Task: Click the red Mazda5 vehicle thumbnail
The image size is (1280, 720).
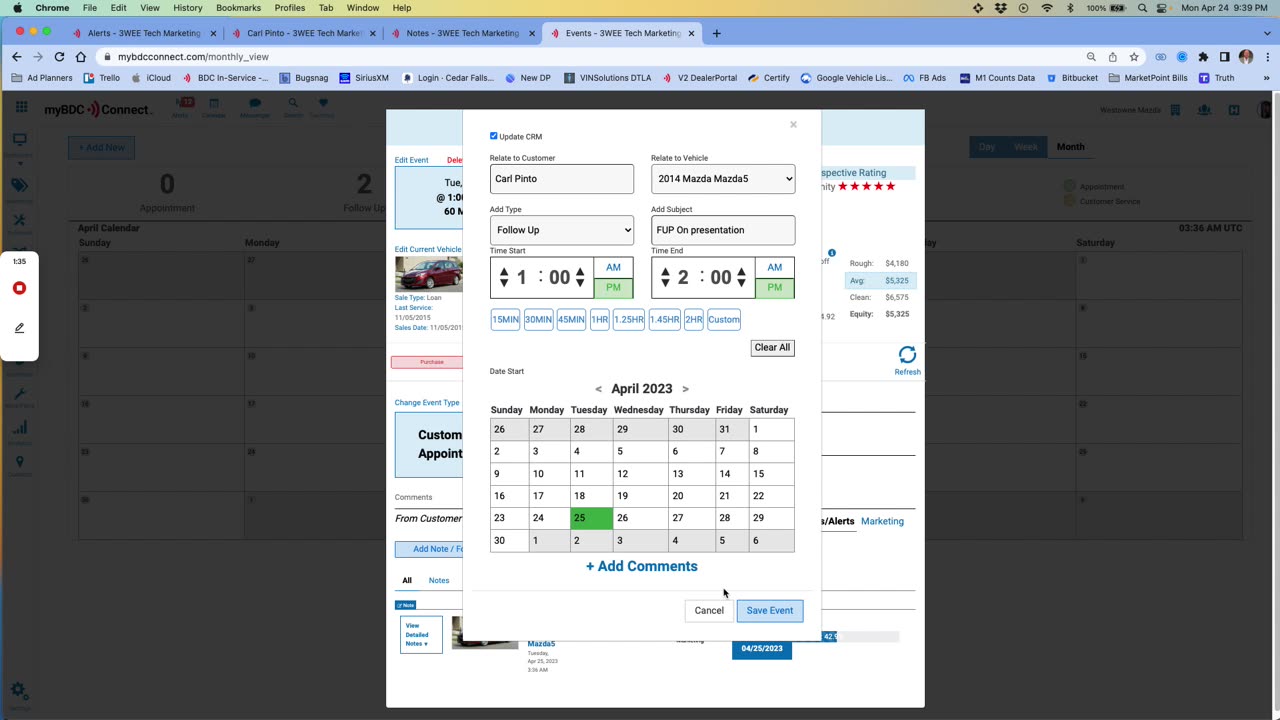Action: [429, 274]
